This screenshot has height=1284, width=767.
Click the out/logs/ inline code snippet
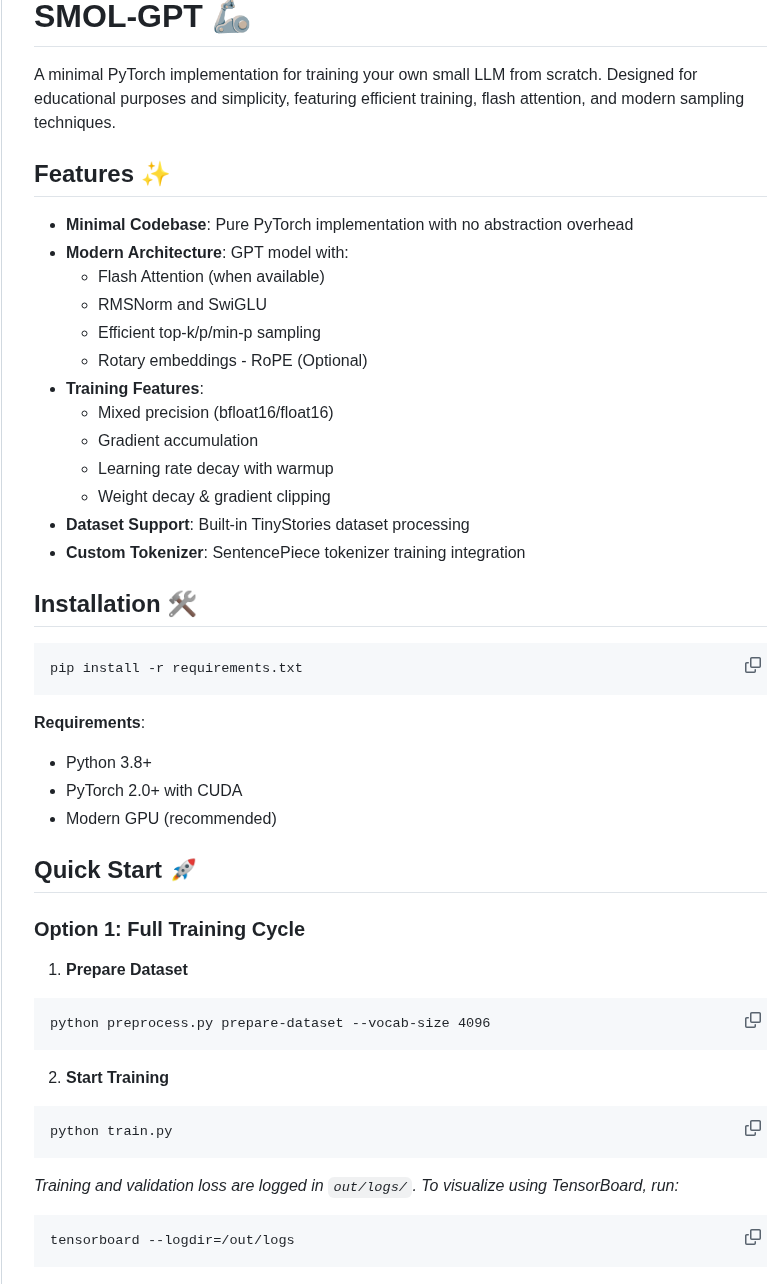click(370, 1187)
